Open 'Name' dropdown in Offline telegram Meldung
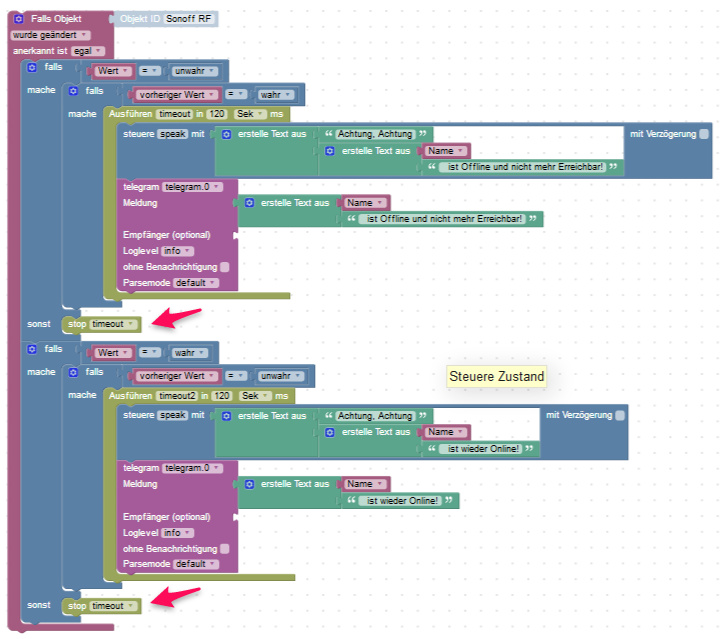720x639 pixels. (x=366, y=203)
